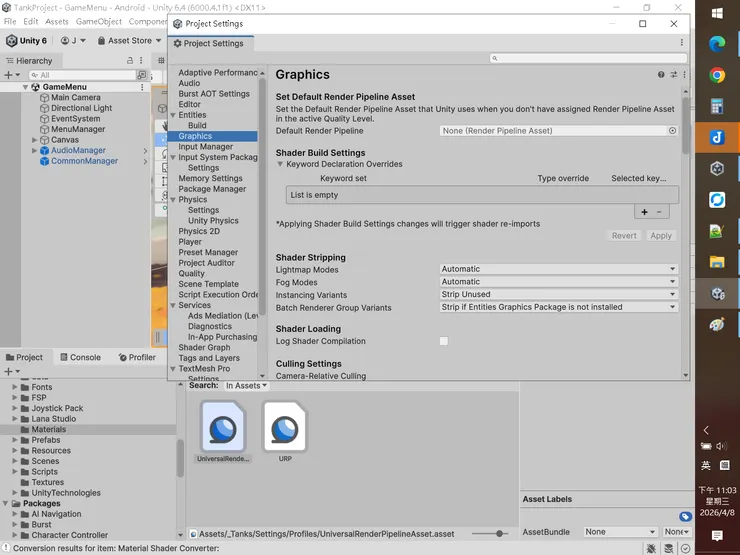Image resolution: width=740 pixels, height=555 pixels.
Task: Open the preset selector icon in Graphics header
Action: coord(674,75)
